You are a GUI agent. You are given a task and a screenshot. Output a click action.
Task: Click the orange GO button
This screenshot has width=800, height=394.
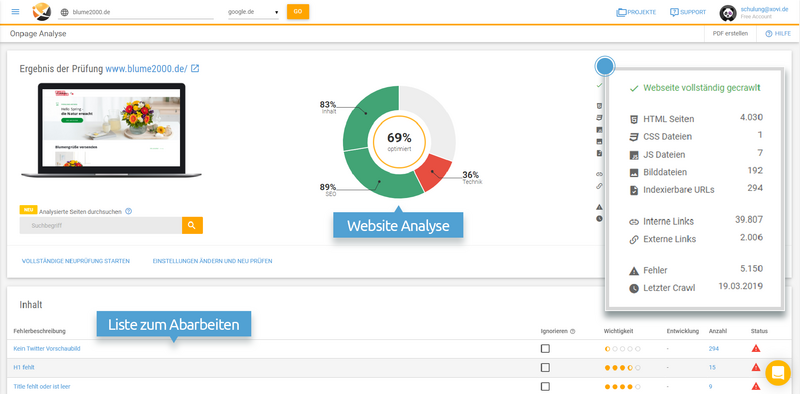298,12
